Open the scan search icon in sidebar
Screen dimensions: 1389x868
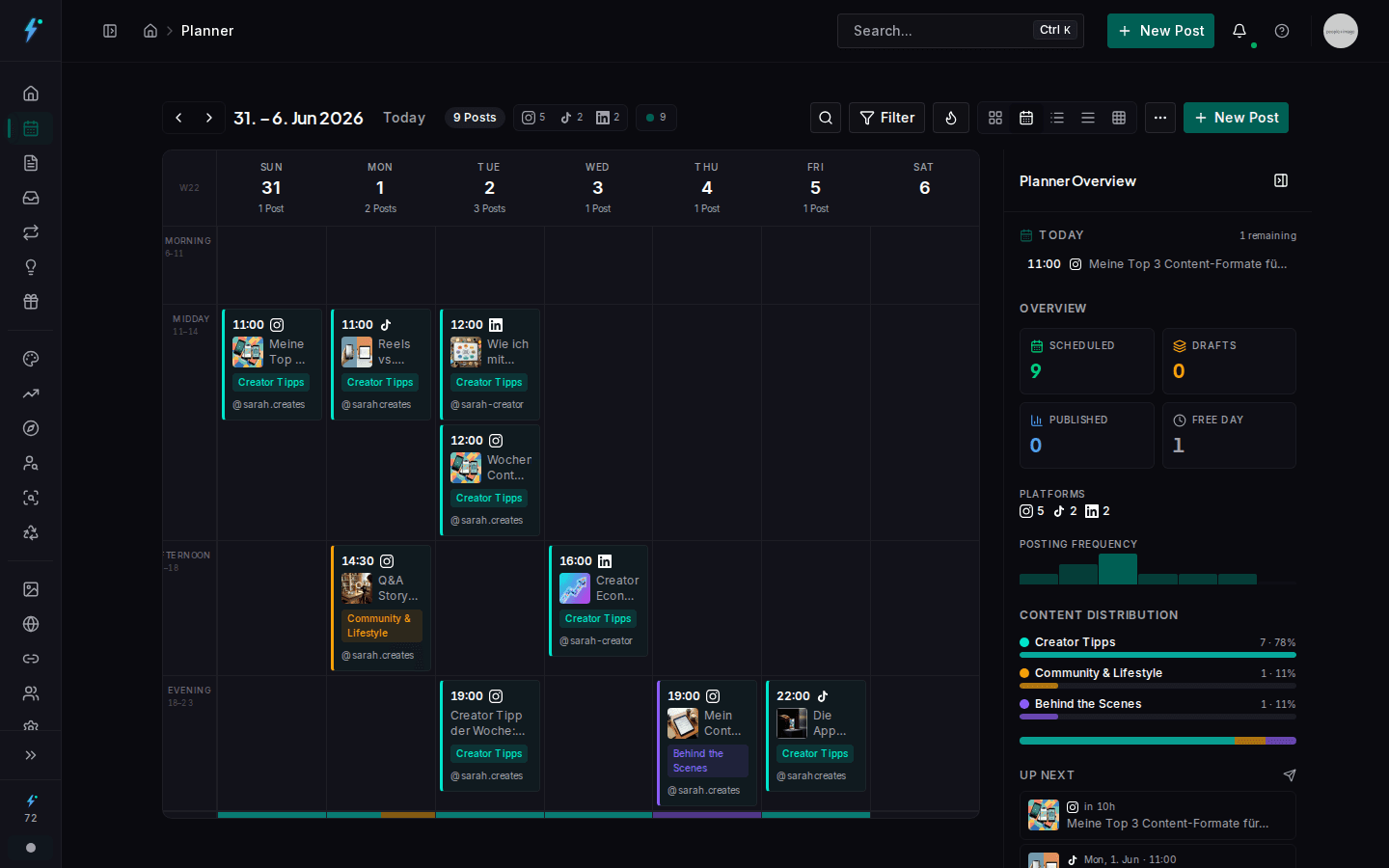tap(31, 498)
